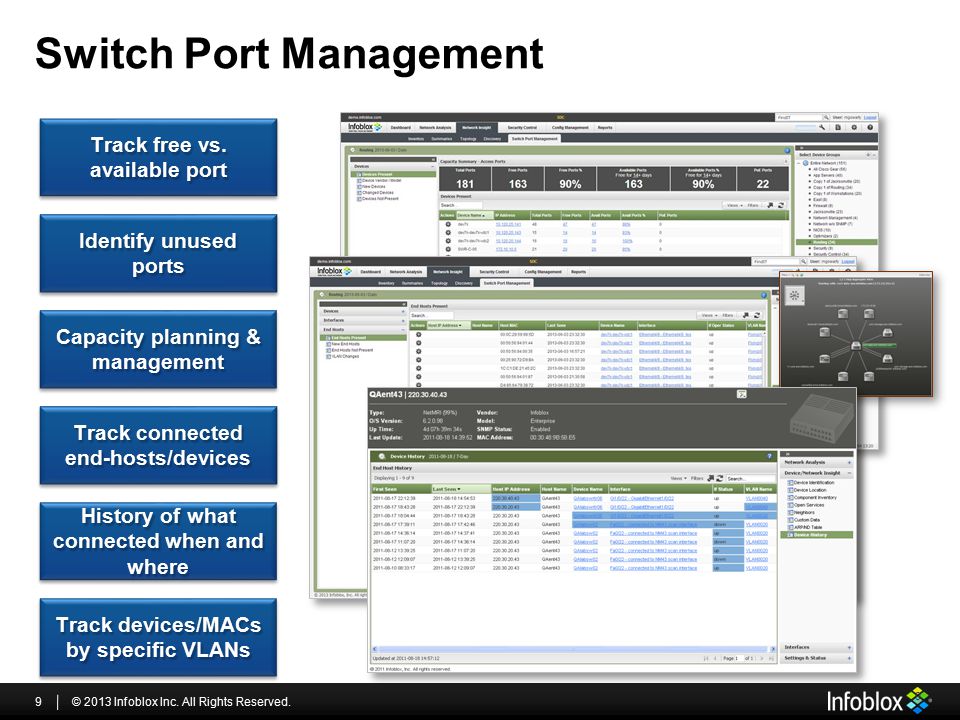Image resolution: width=960 pixels, height=720 pixels.
Task: Select Topology subtab in middle window
Action: (x=440, y=283)
